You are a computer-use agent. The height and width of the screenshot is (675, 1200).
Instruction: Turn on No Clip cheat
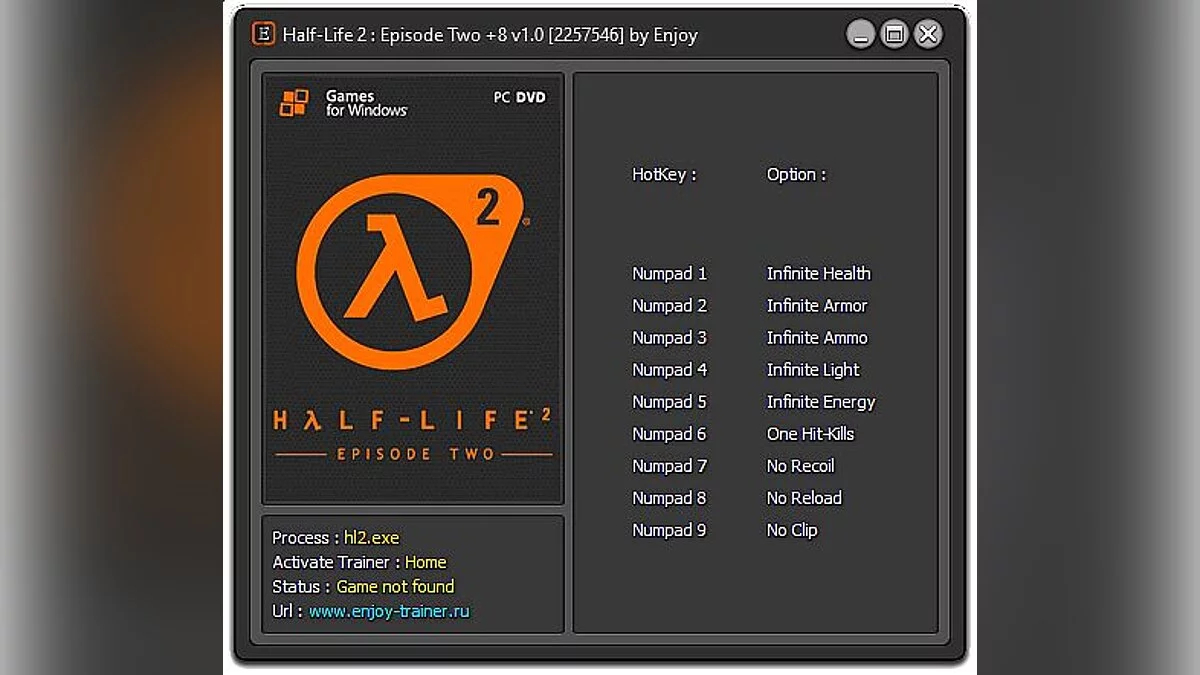(x=791, y=530)
